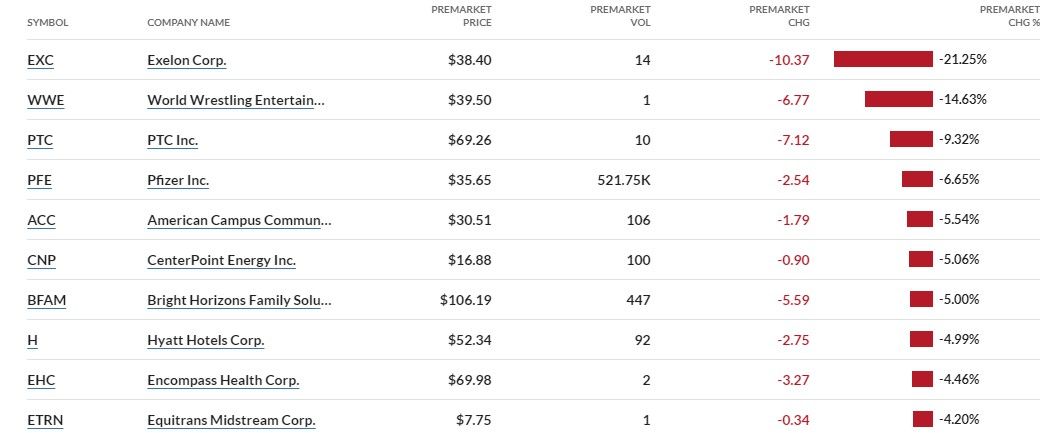
Task: Select the BFAM ticker link
Action: pos(45,300)
